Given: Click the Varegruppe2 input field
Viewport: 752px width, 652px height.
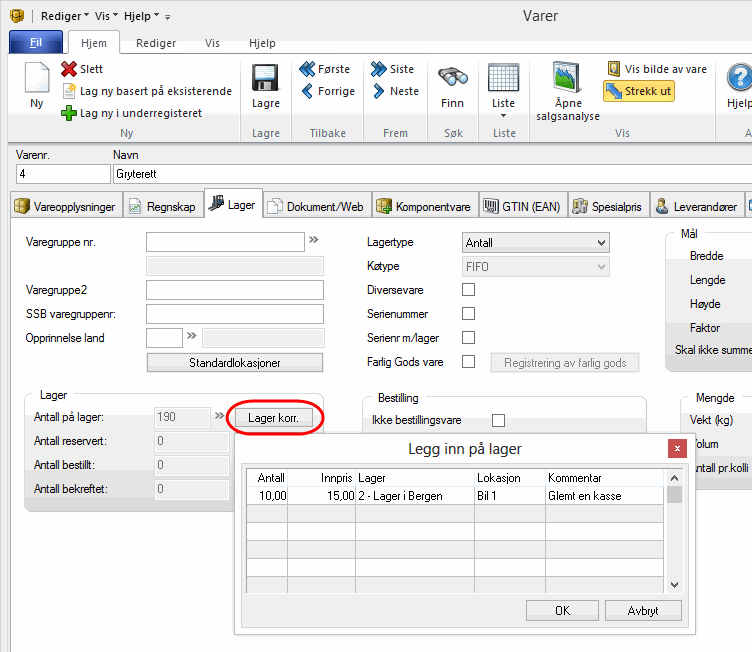Looking at the screenshot, I should 235,290.
